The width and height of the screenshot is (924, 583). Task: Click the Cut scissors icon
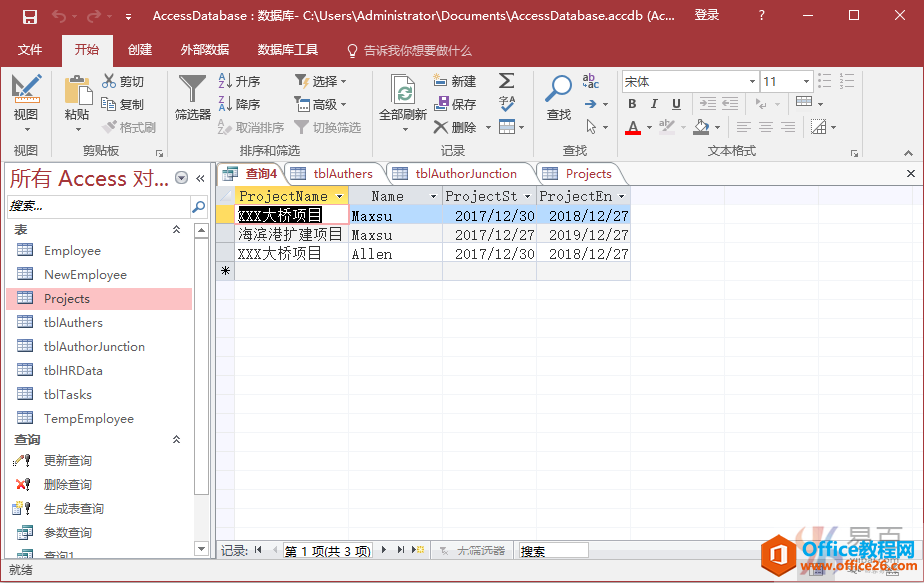coord(110,81)
